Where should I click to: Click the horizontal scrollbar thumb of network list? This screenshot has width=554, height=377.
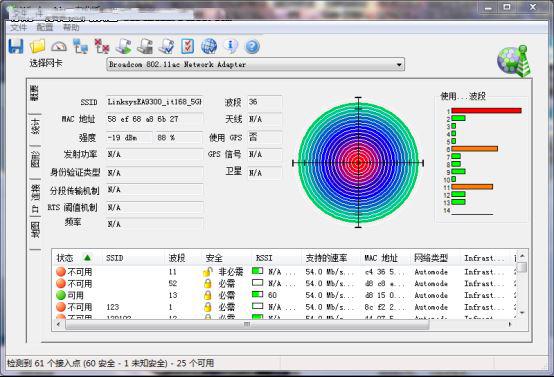coord(247,324)
